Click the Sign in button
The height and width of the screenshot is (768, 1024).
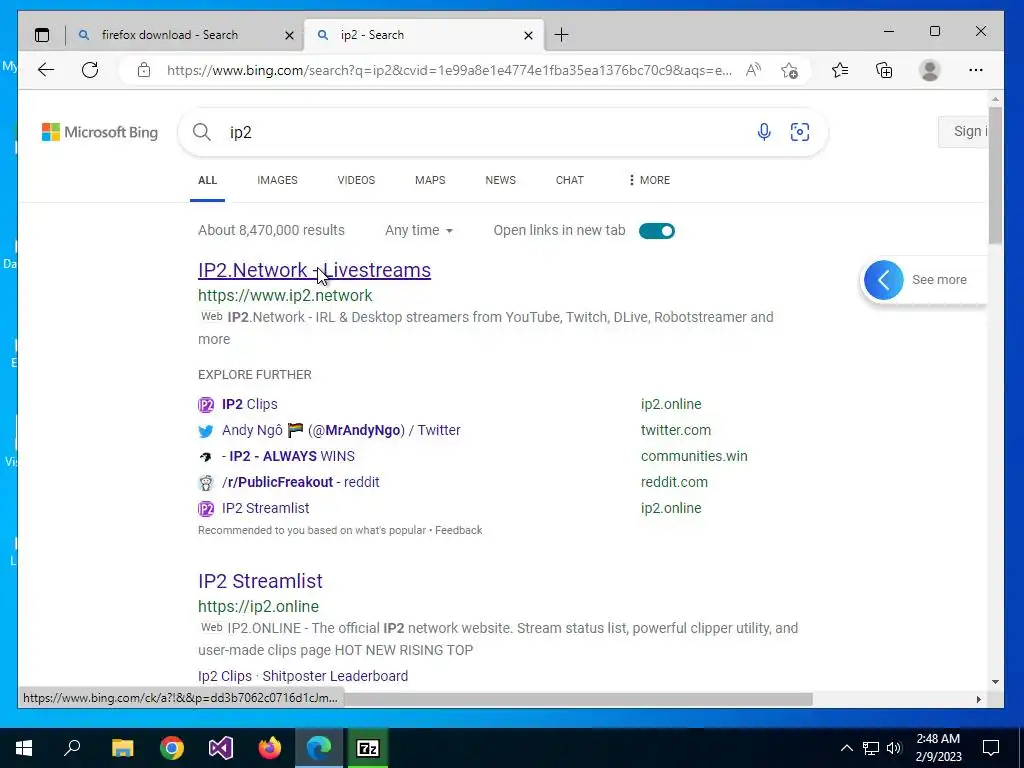[963, 132]
